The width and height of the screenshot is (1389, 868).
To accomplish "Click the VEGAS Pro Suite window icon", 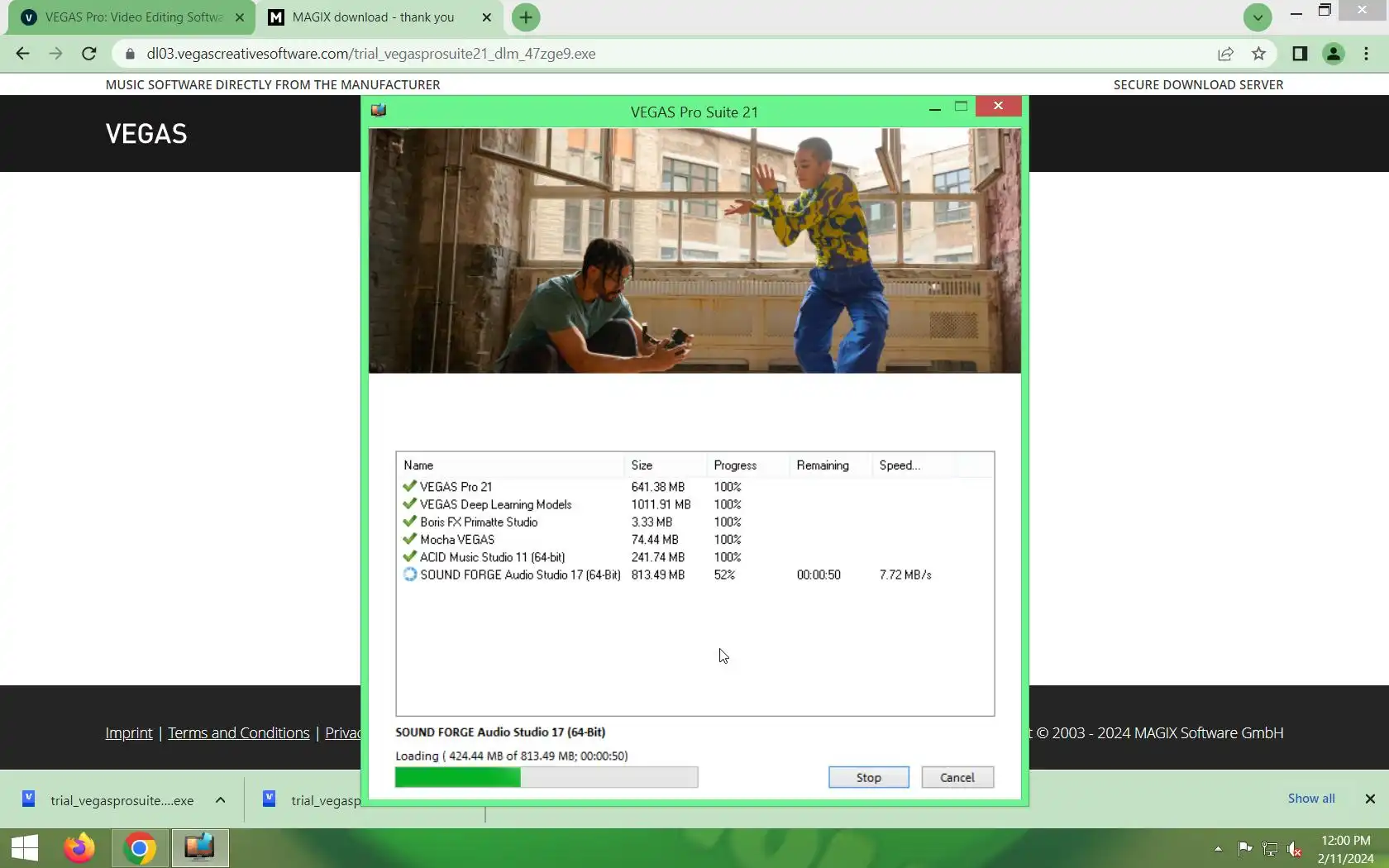I will [x=379, y=110].
